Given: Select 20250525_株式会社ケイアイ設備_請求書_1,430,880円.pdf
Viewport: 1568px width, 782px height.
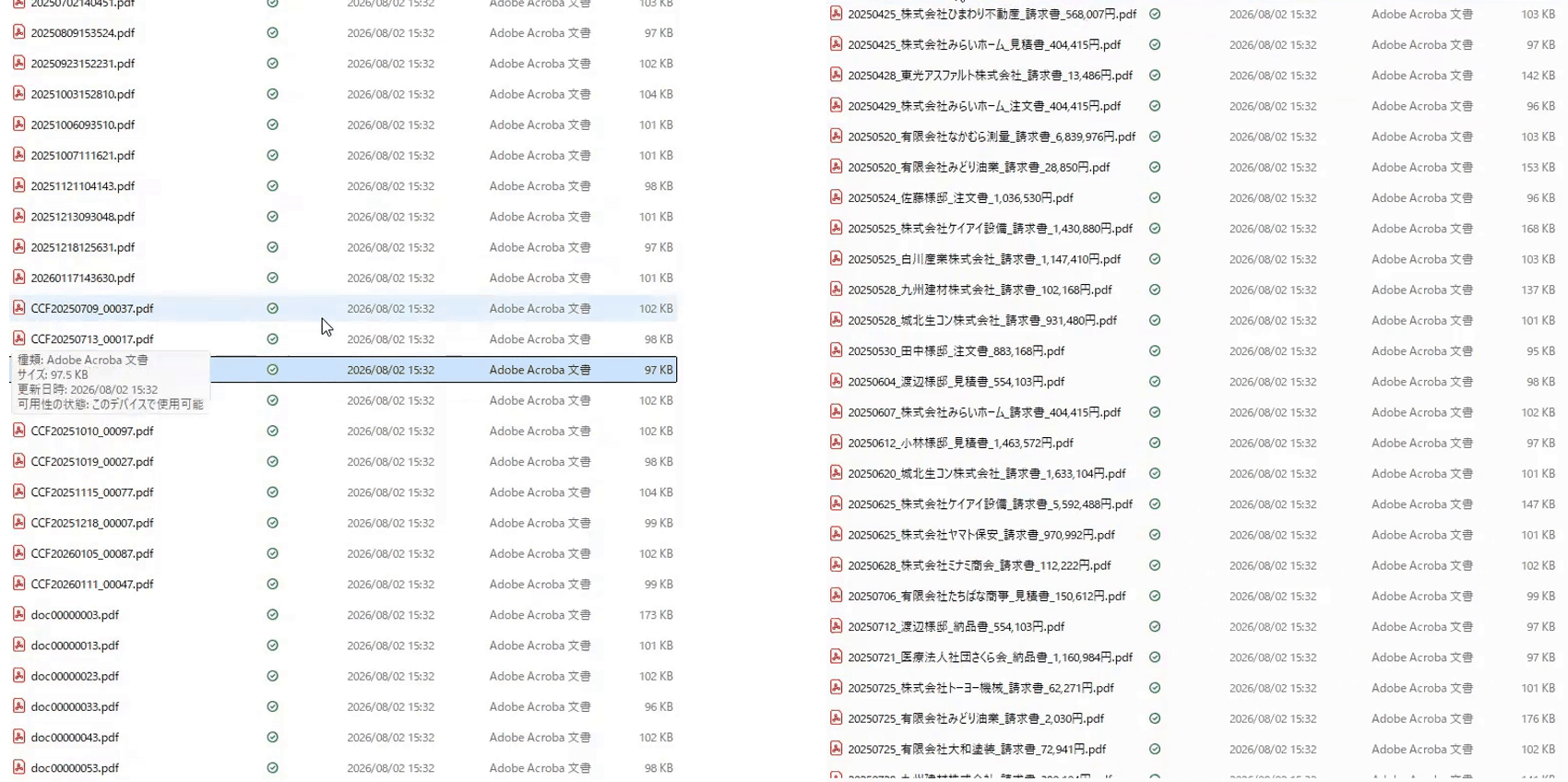Looking at the screenshot, I should point(991,229).
